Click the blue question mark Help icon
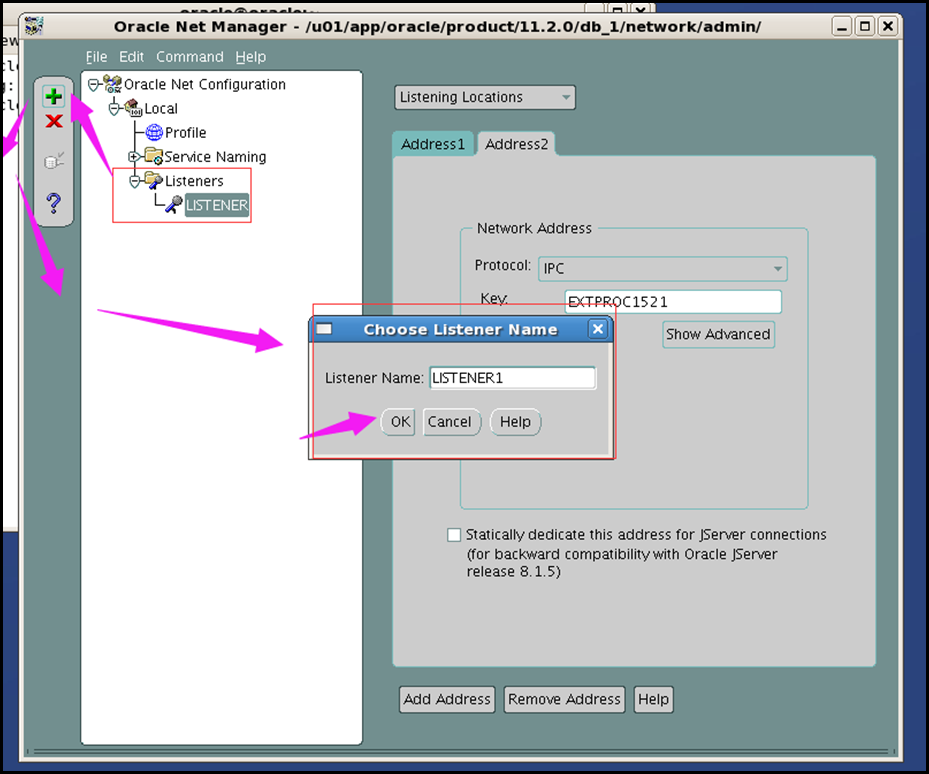The height and width of the screenshot is (774, 929). coord(54,203)
